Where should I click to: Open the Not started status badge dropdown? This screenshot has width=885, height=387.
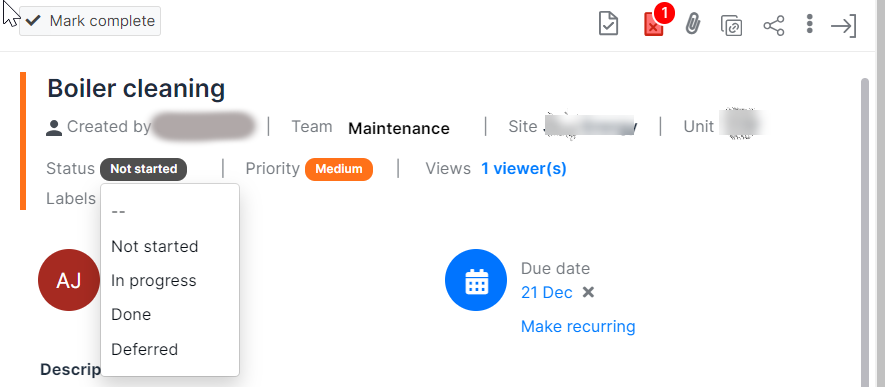point(143,169)
